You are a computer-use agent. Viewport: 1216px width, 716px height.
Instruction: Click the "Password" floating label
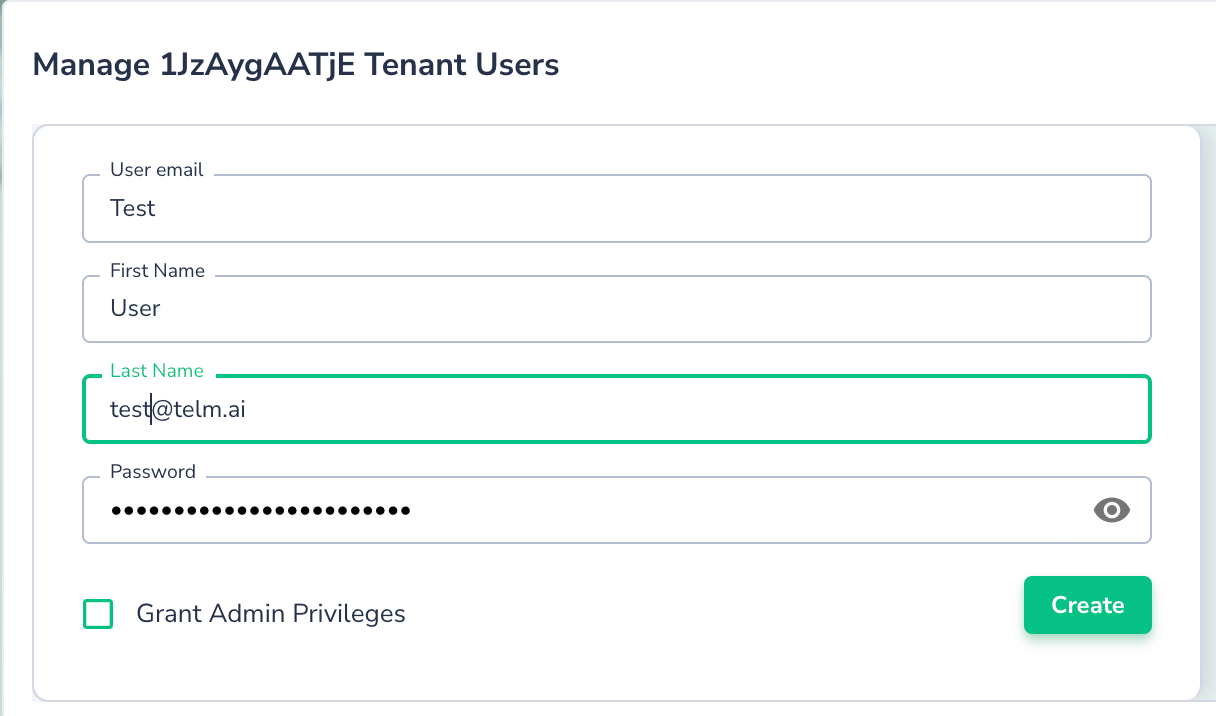pos(153,471)
